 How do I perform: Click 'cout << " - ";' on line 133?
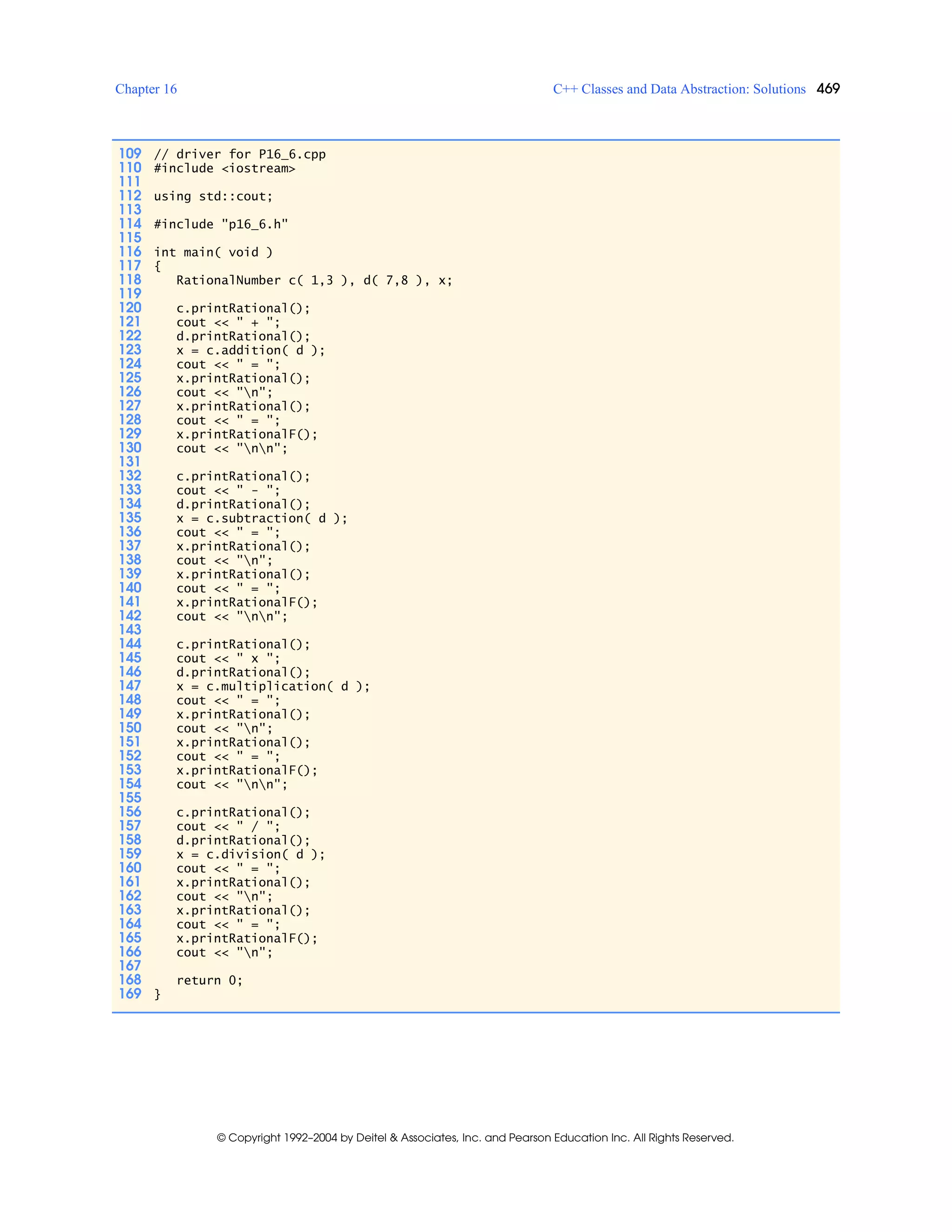(x=228, y=491)
